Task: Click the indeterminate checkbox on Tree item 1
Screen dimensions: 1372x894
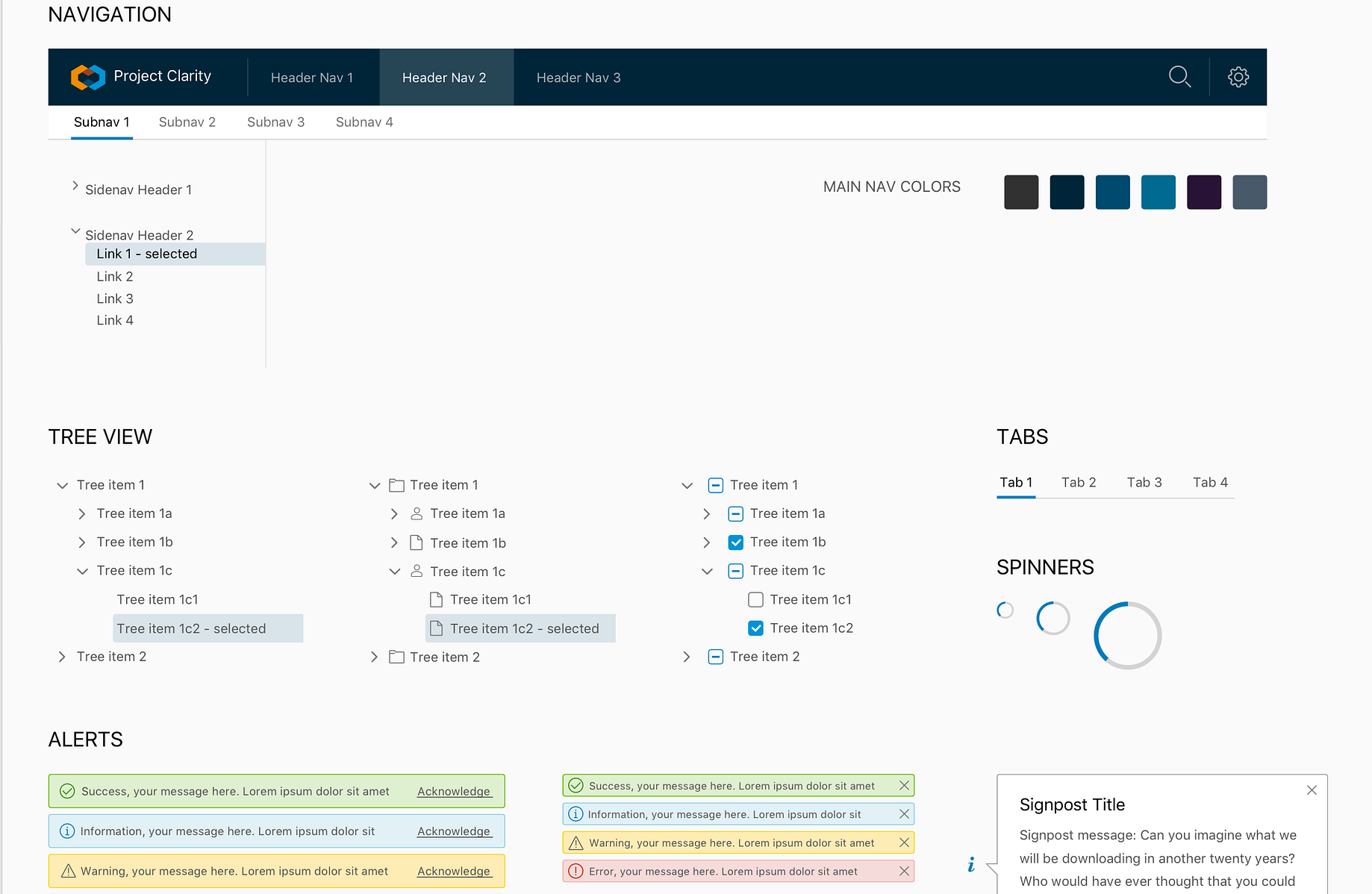Action: pos(716,485)
